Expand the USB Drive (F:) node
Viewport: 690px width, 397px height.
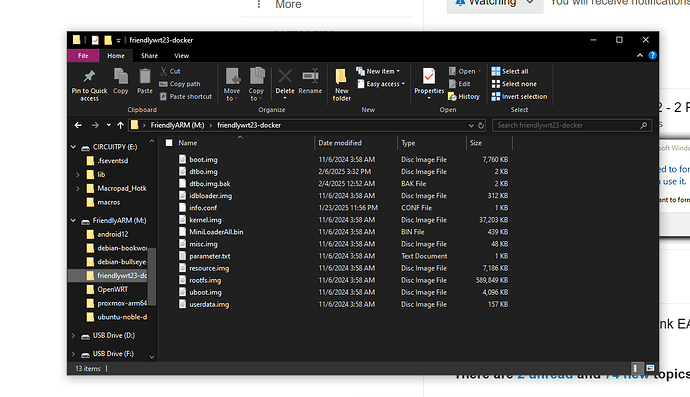tap(73, 354)
